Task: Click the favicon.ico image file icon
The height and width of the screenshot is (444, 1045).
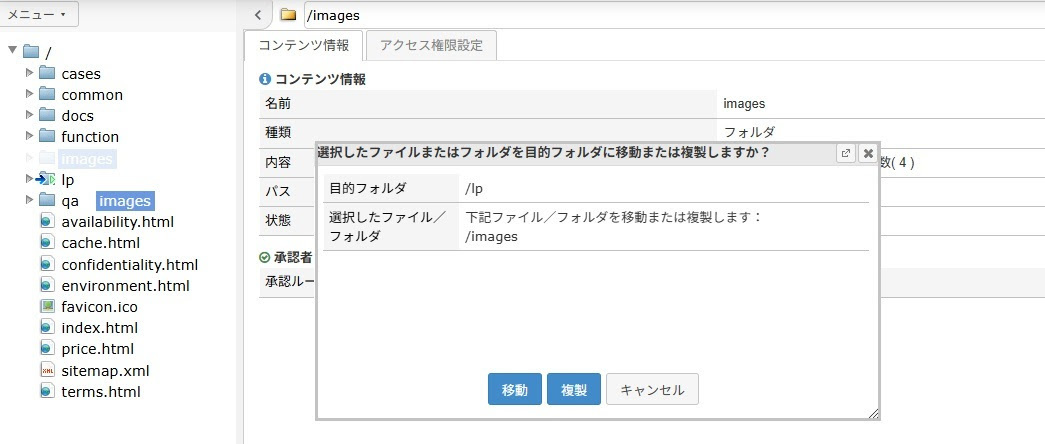Action: (x=47, y=306)
